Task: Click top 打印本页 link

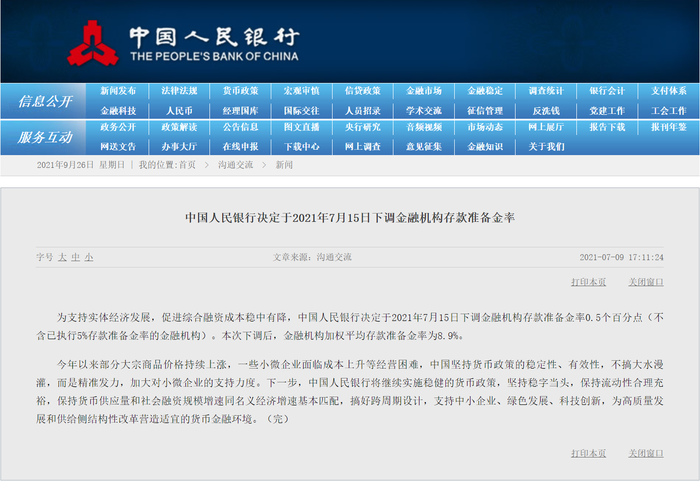Action: tap(588, 282)
